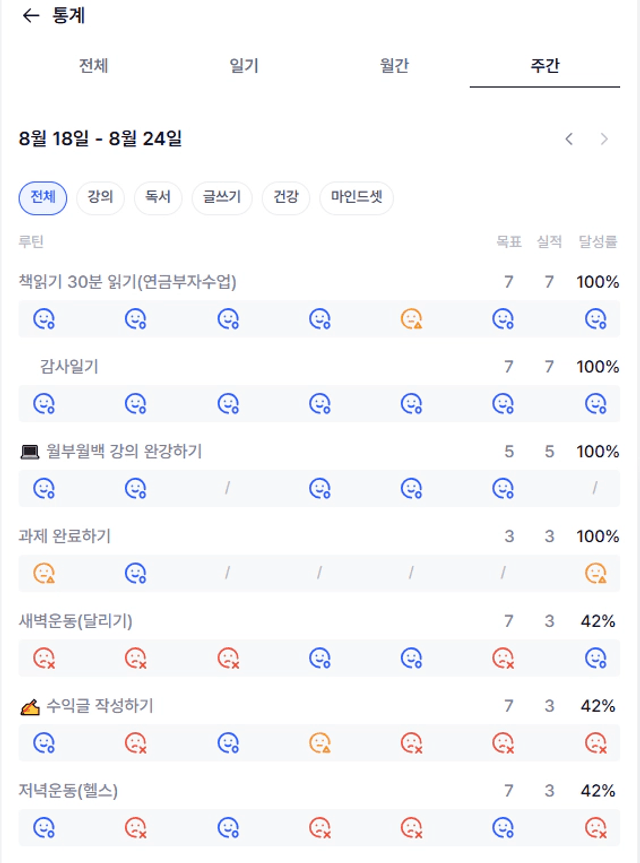Viewport: 640px width, 863px height.
Task: Select the 건강 filter chip
Action: (286, 198)
